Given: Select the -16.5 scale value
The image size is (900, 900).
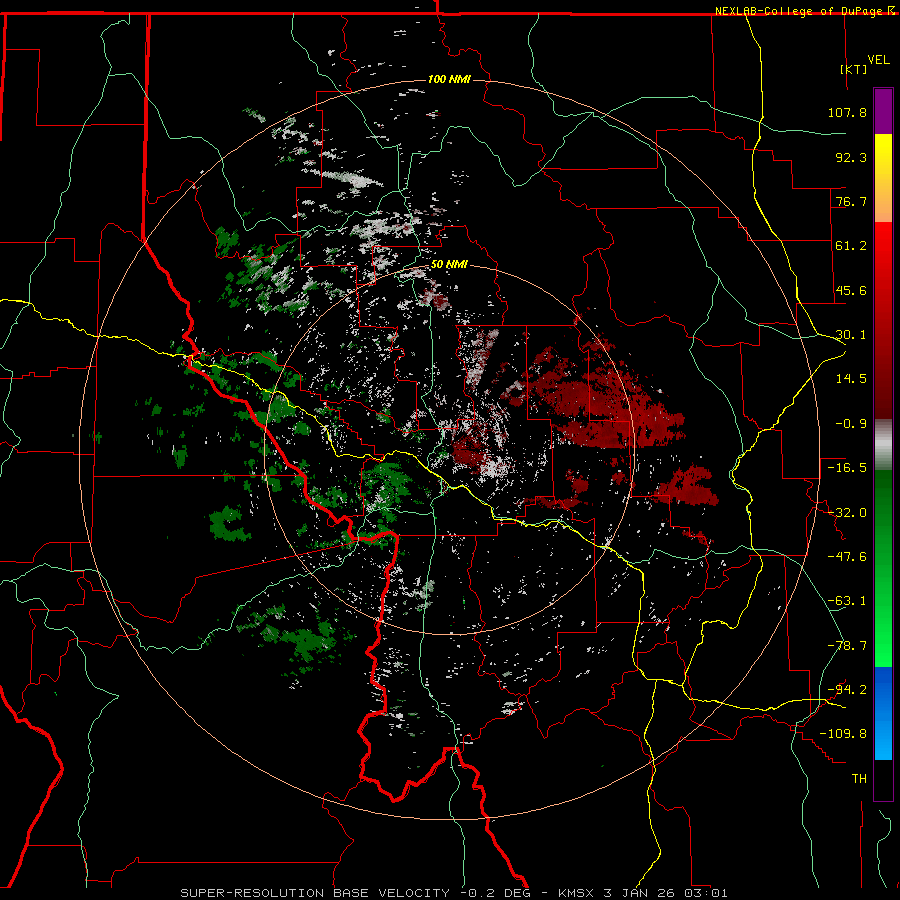Looking at the screenshot, I should [847, 468].
